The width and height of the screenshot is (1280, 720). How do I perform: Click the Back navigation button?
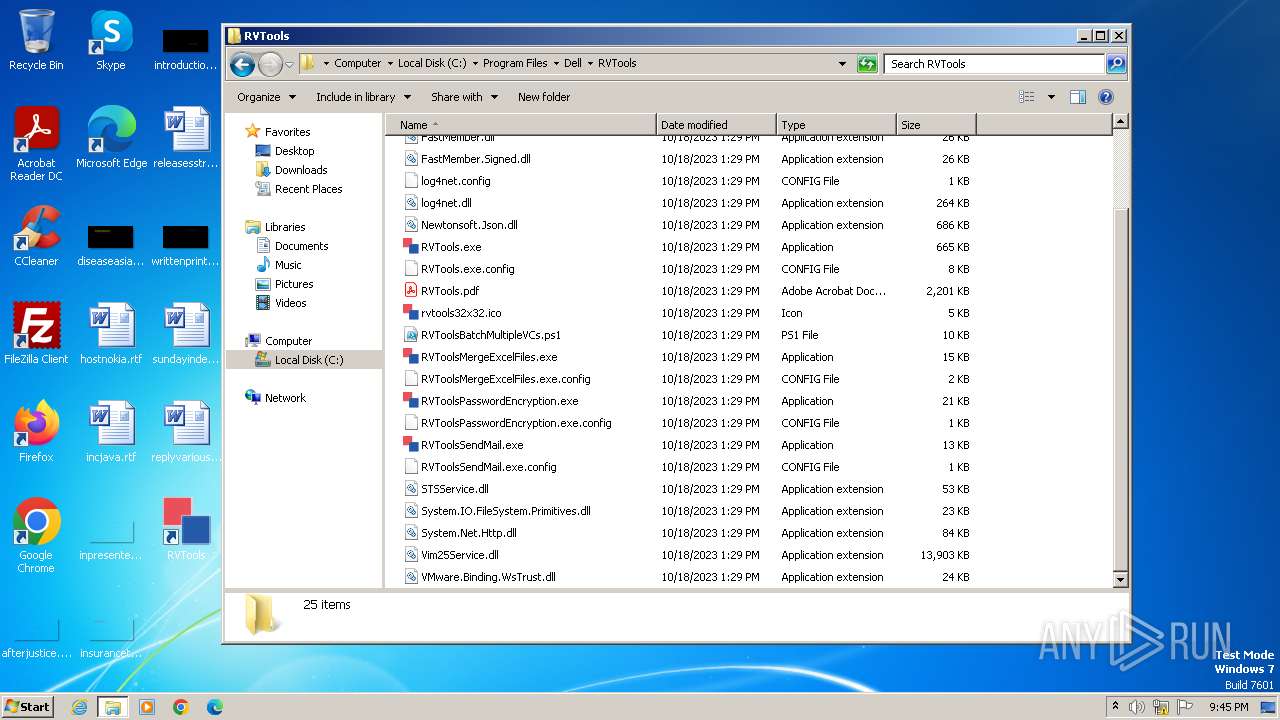(242, 64)
